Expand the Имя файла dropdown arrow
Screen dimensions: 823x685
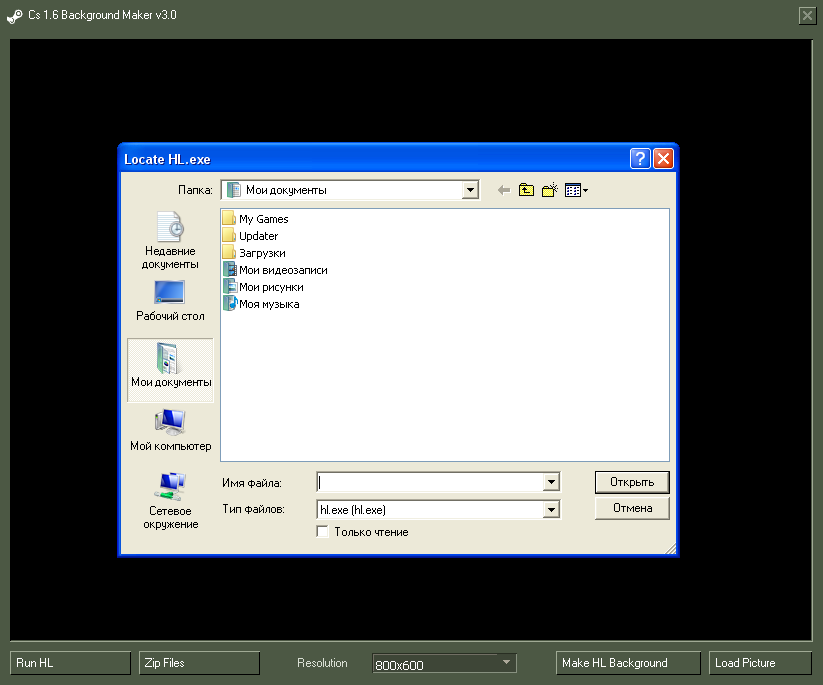[x=551, y=482]
